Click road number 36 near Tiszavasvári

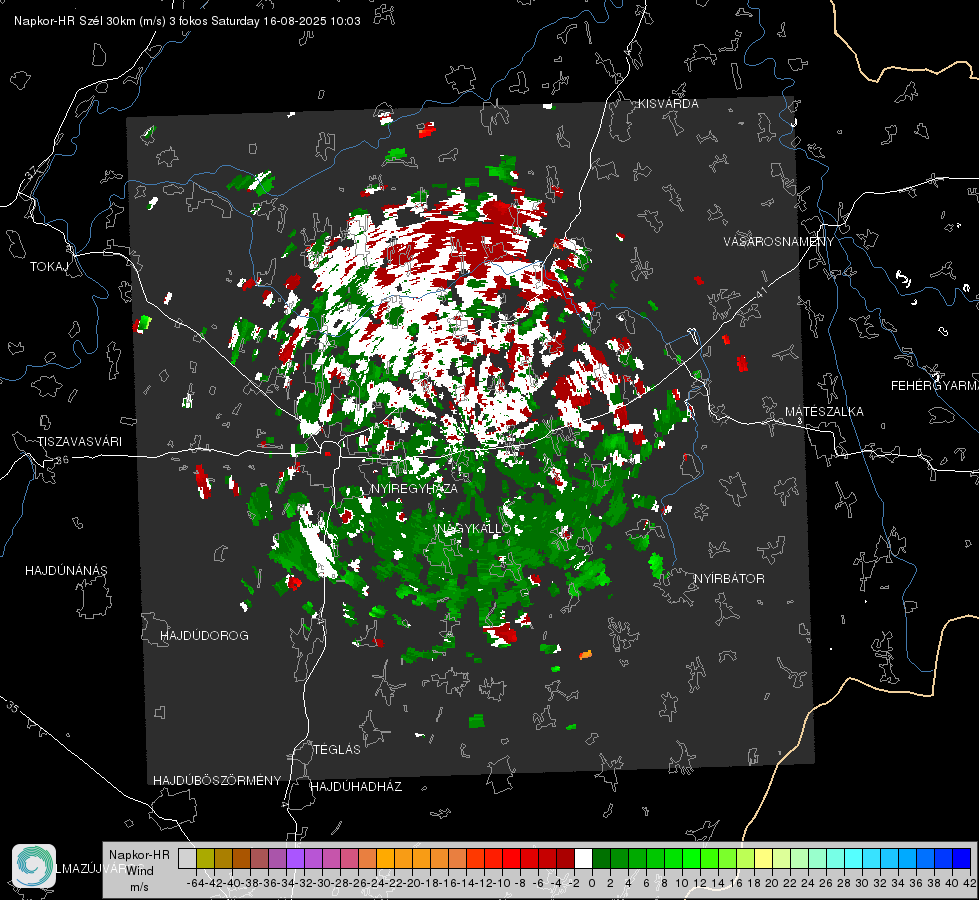click(x=62, y=460)
